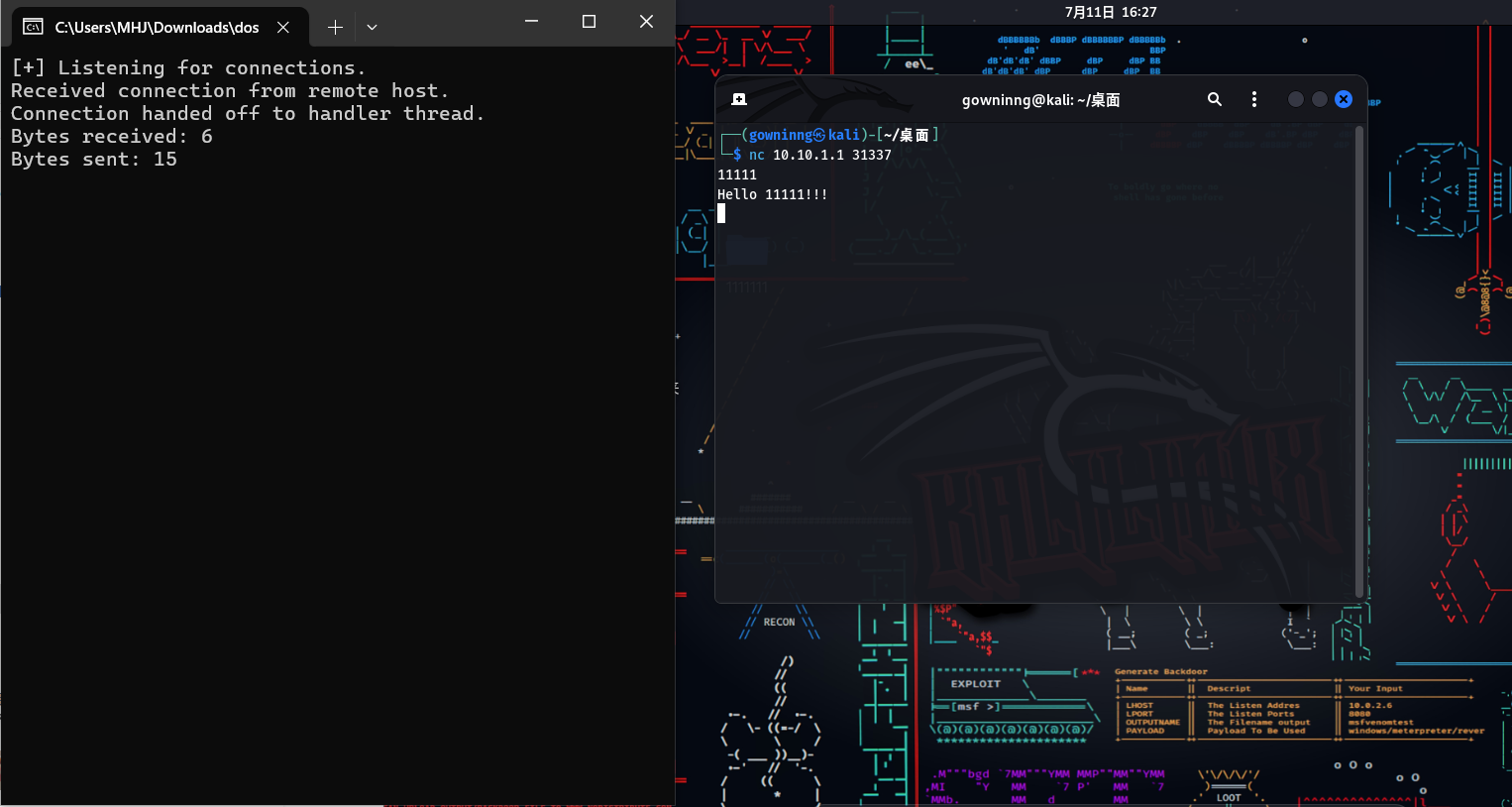Click the Hello 11111!!! response line
The image size is (1512, 807).
[772, 194]
